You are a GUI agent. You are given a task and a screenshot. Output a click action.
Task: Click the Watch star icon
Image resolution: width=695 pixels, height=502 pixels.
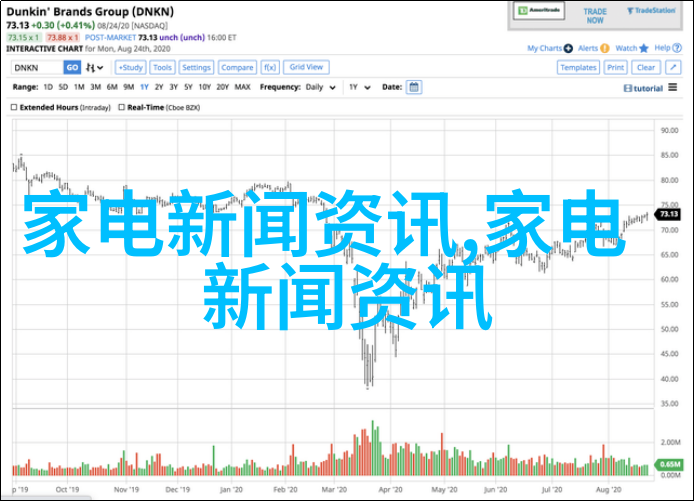click(x=644, y=48)
